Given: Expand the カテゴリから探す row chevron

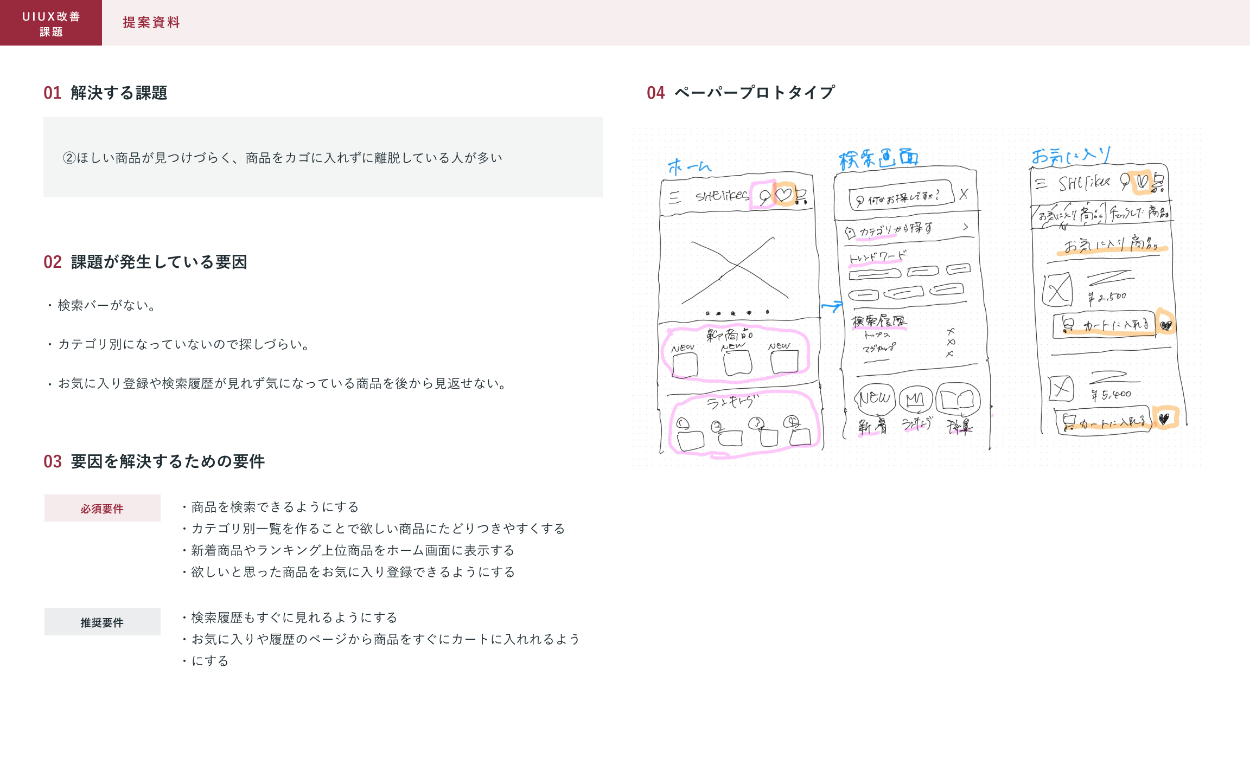Looking at the screenshot, I should (x=965, y=228).
